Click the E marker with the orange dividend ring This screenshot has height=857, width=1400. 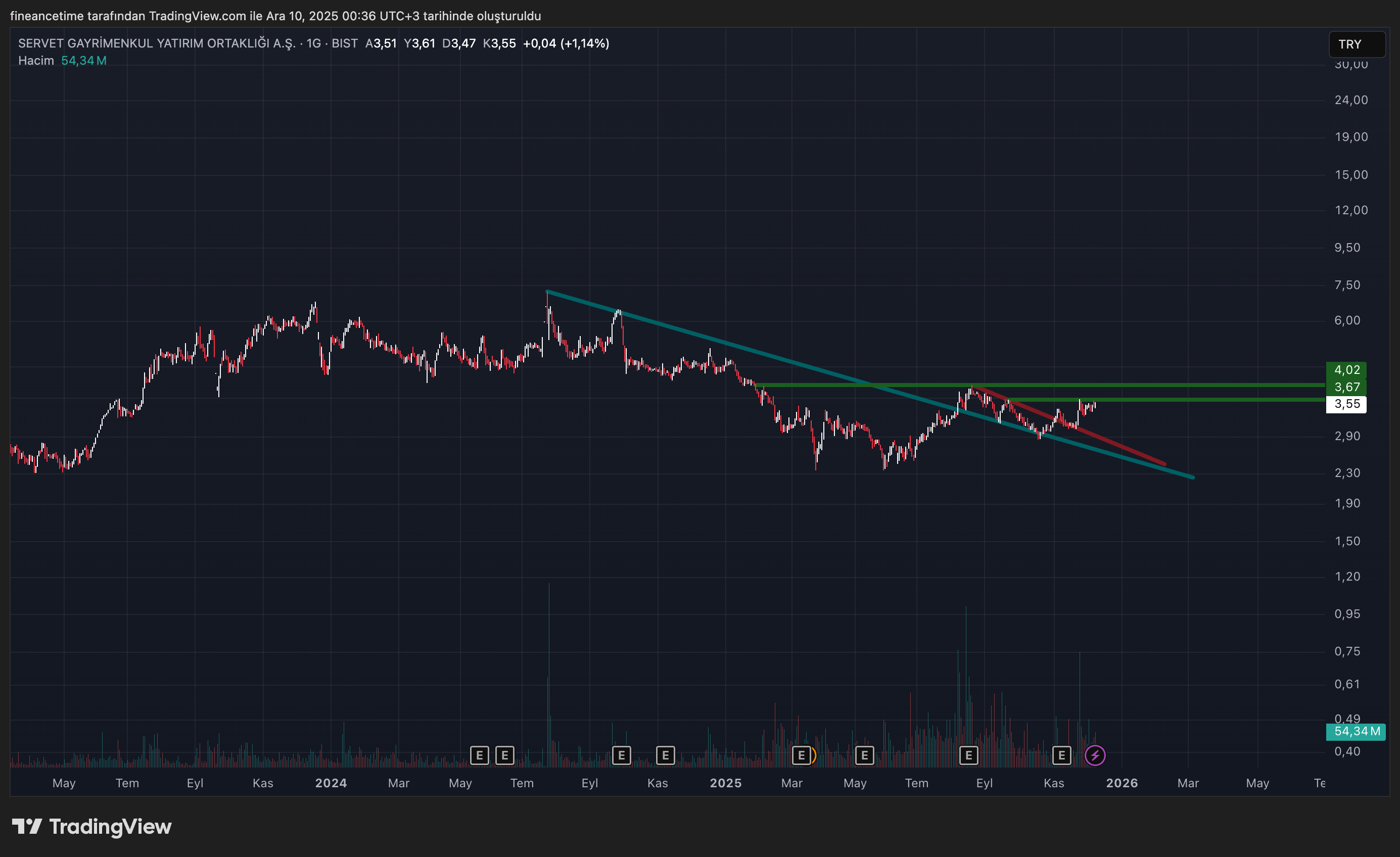coord(801,755)
